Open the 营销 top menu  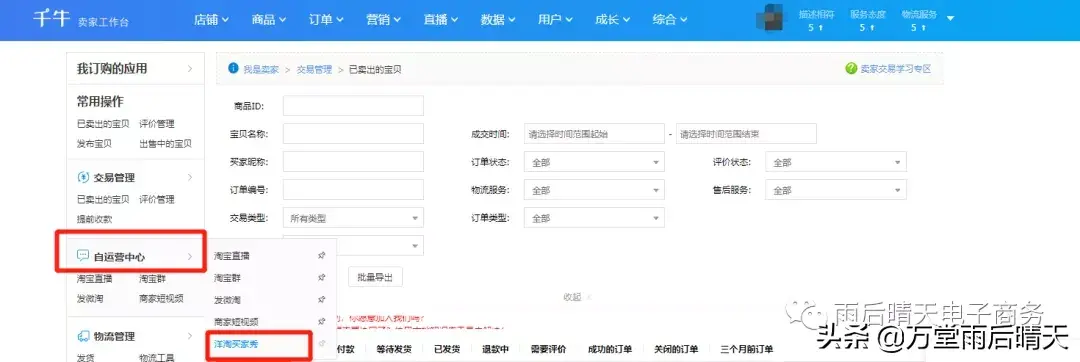click(383, 19)
